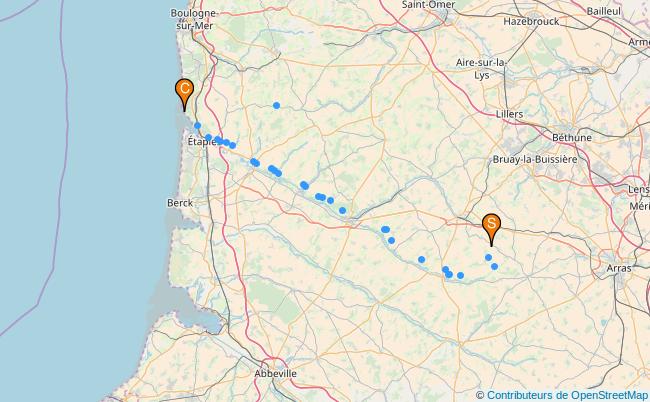650x402 pixels.
Task: Click the Berck town label
Action: point(180,203)
